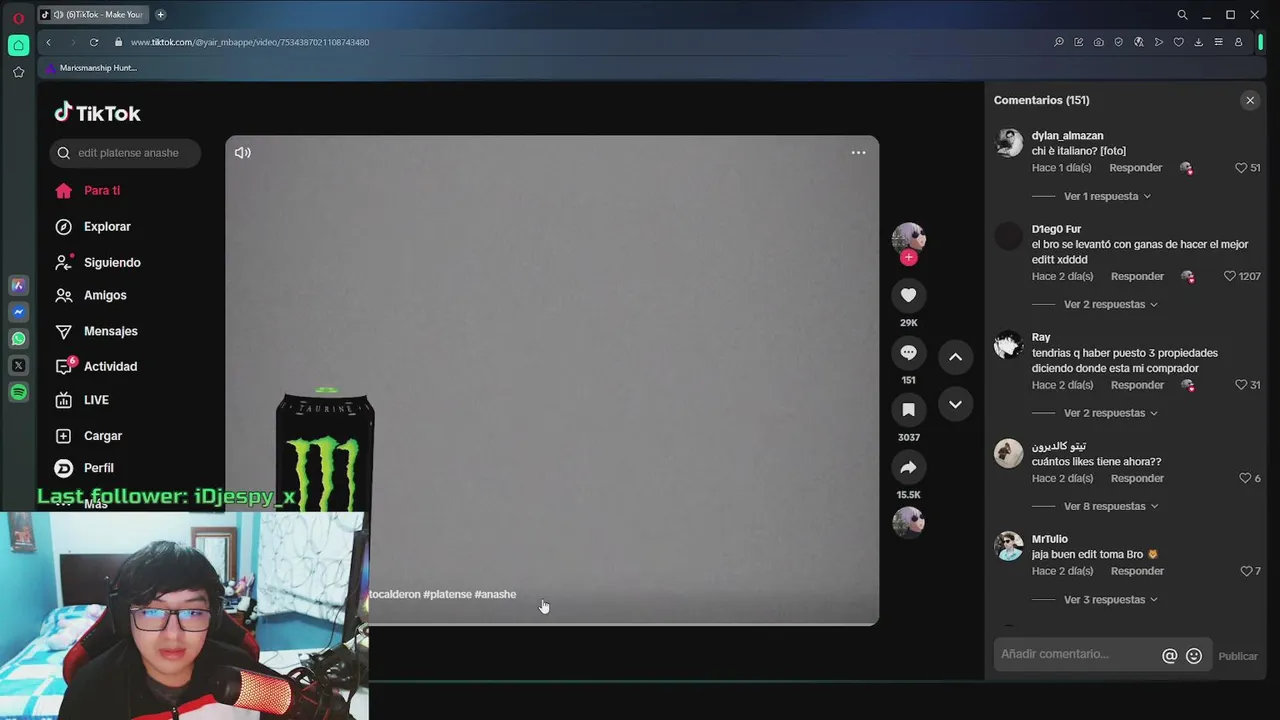This screenshot has height=720, width=1280.
Task: Open video comments bubble icon showing 151
Action: point(908,352)
